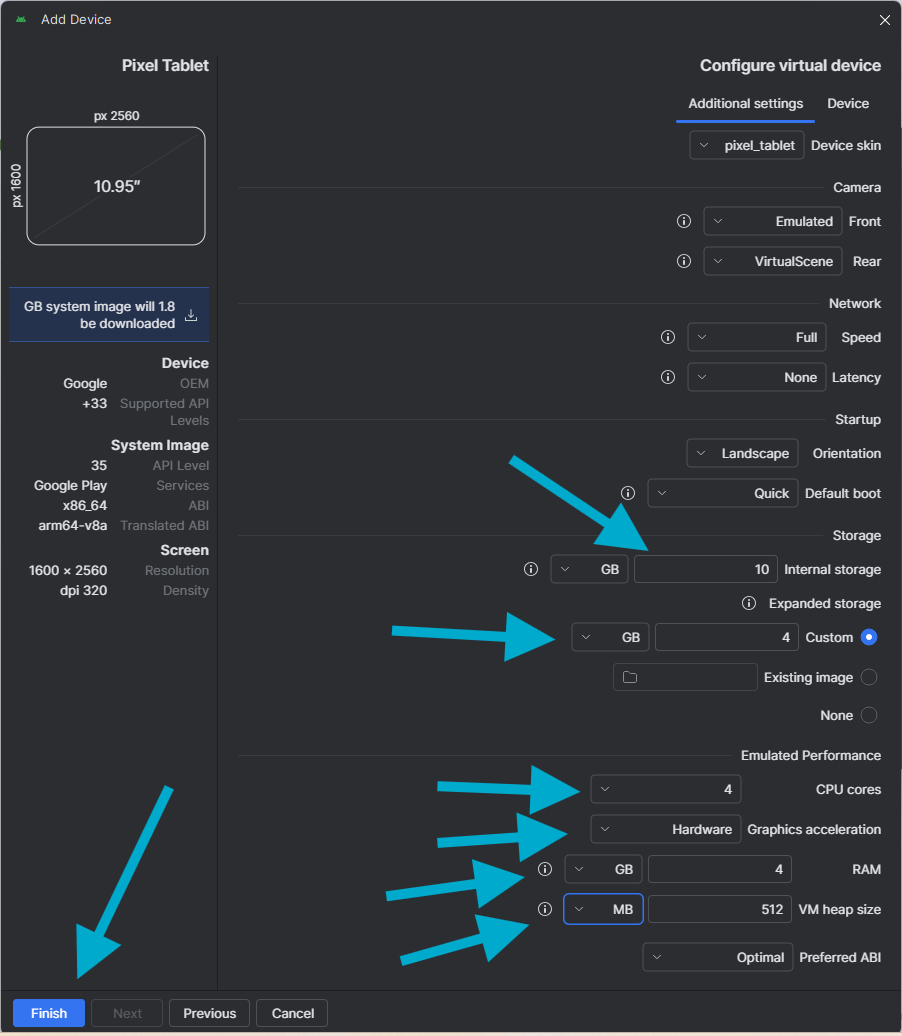902x1036 pixels.
Task: Select the Existing image radio button
Action: (x=868, y=677)
